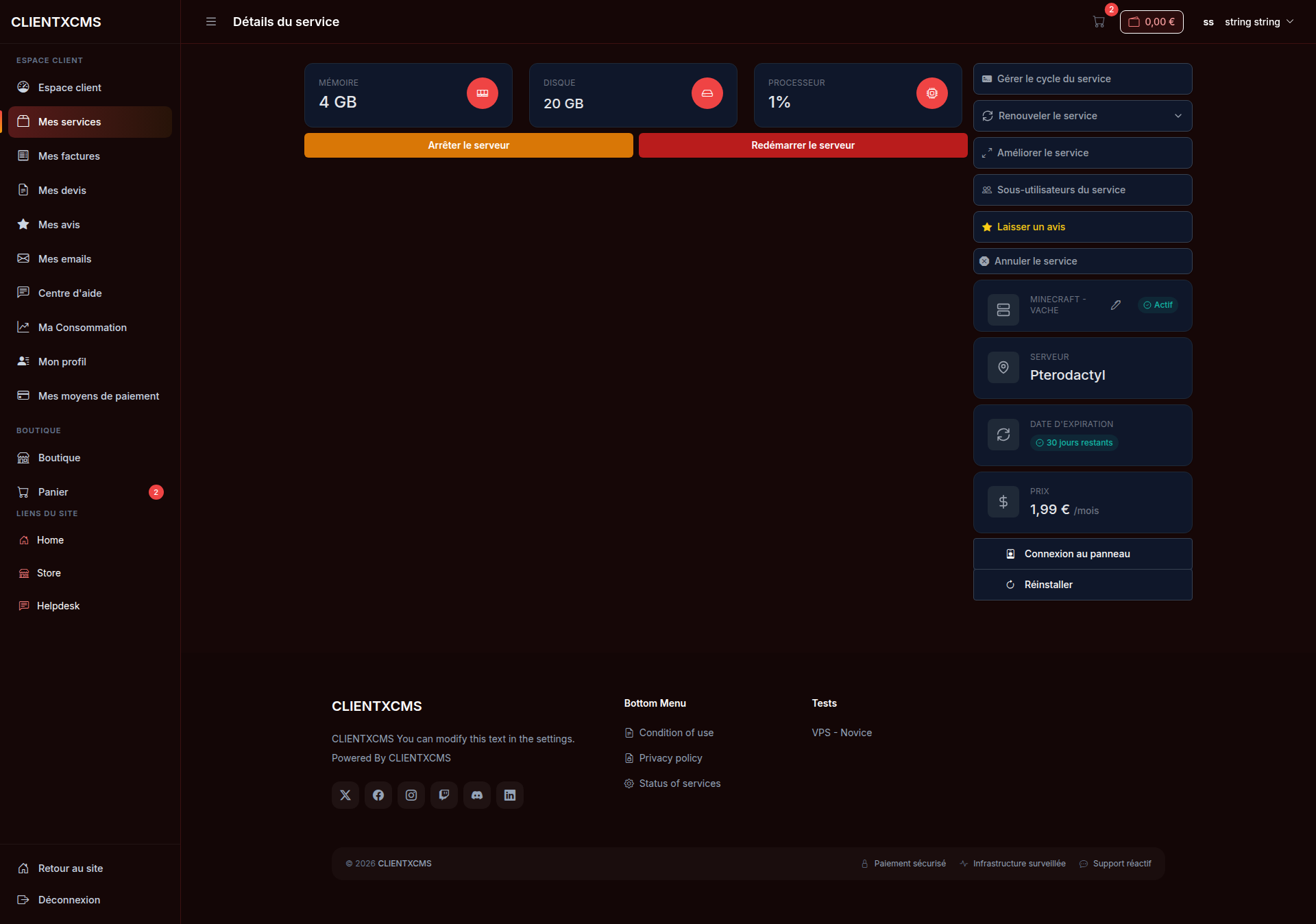Open the cart icon in header
The height and width of the screenshot is (924, 1316).
(x=1099, y=22)
